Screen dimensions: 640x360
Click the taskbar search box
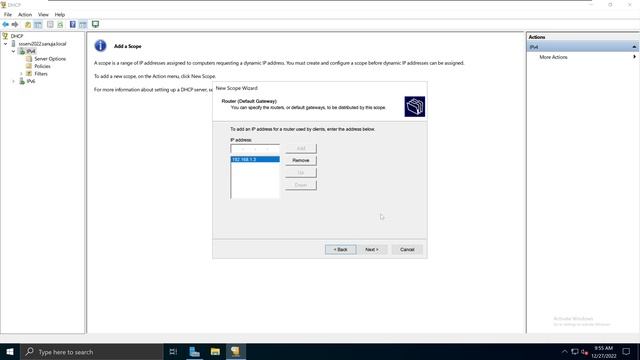pos(91,351)
